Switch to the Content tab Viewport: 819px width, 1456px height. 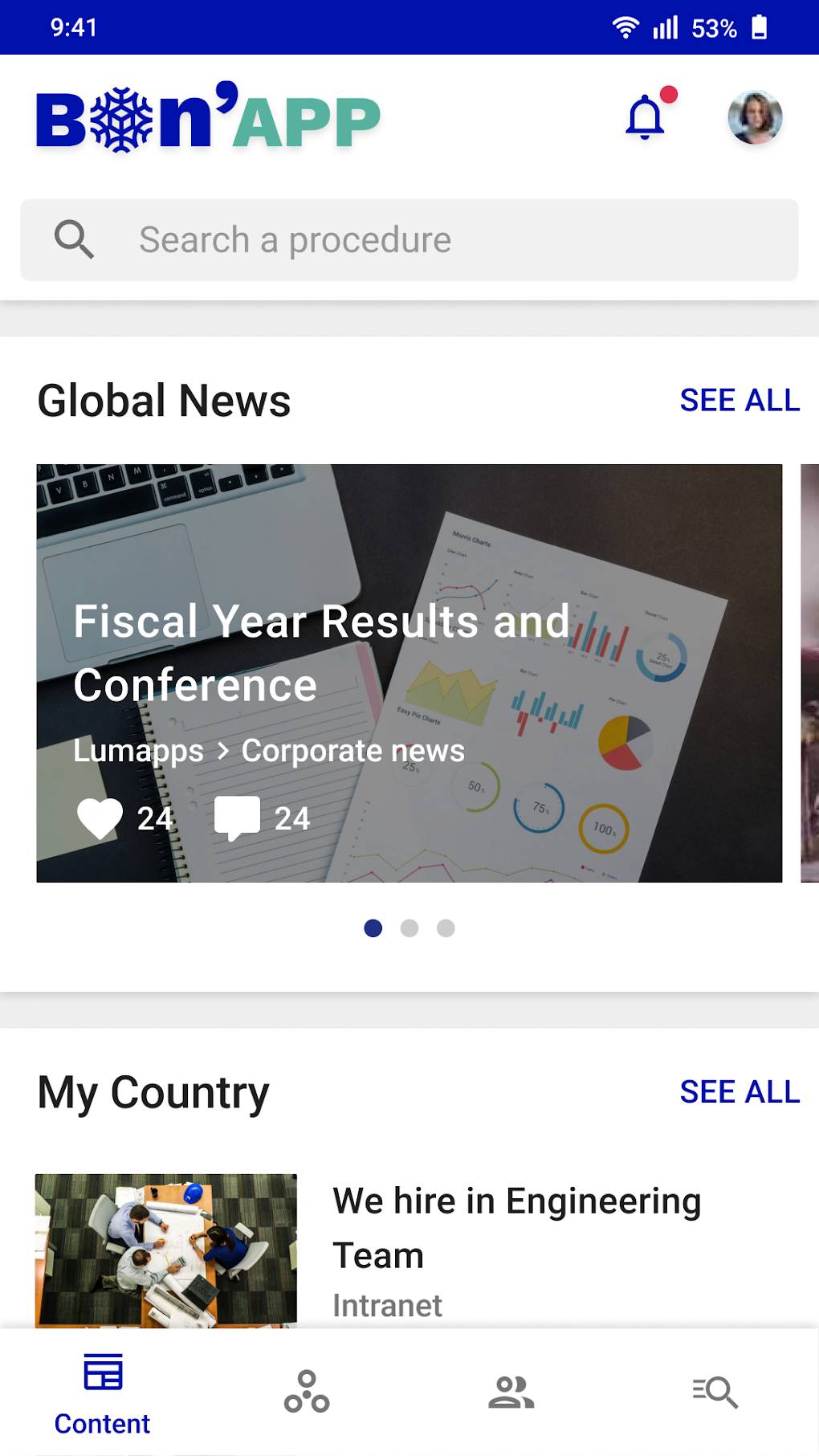[x=103, y=1393]
